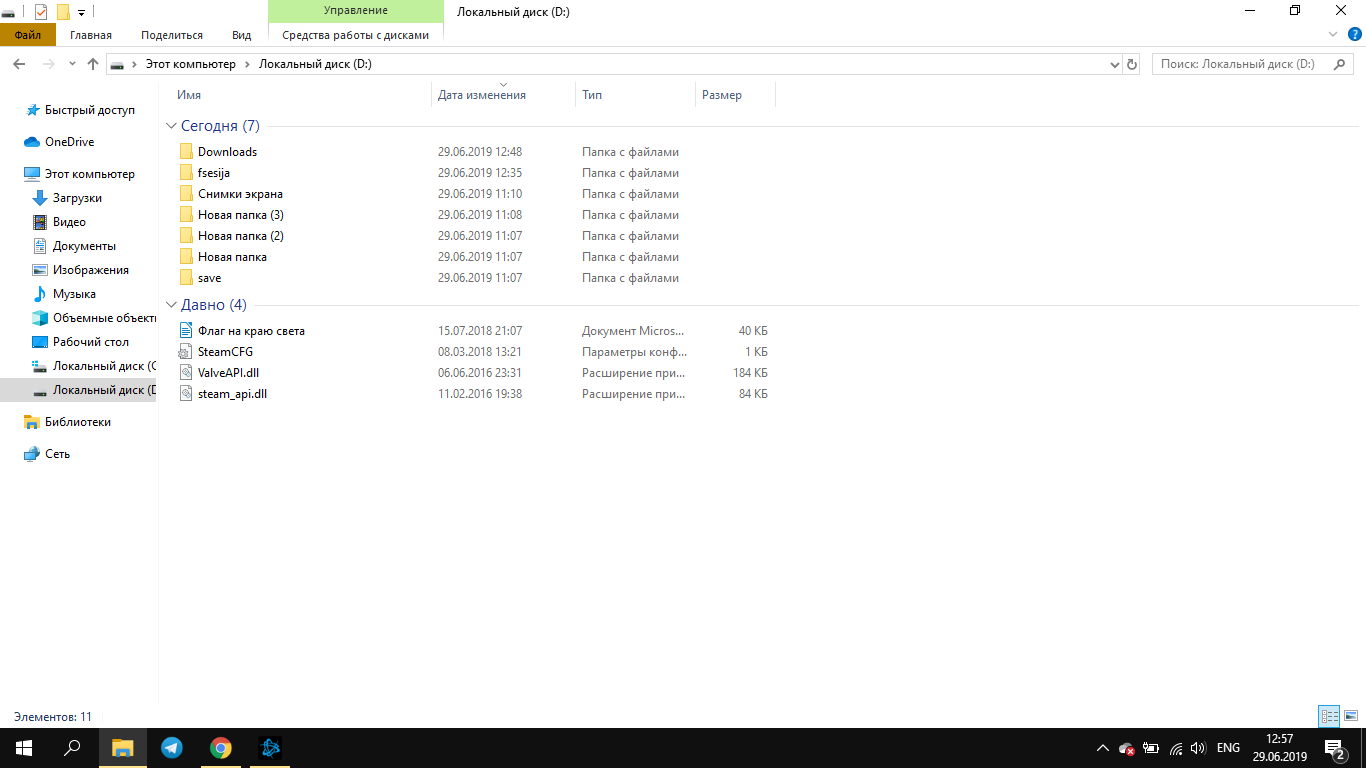This screenshot has width=1366, height=768.
Task: Click the chevron after Этот компьютер in path
Action: coord(246,64)
